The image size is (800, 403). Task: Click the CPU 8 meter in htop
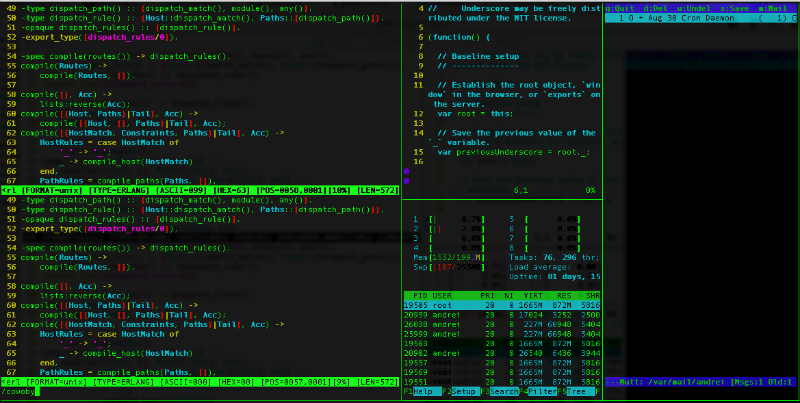click(x=545, y=248)
